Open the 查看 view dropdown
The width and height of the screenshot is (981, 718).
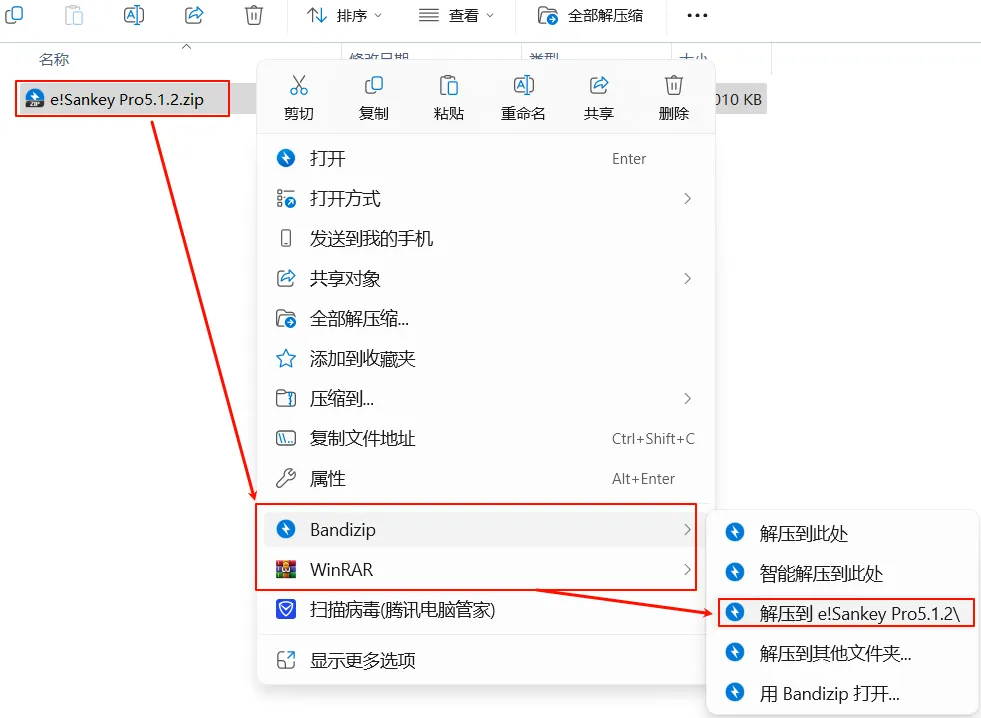[x=457, y=15]
